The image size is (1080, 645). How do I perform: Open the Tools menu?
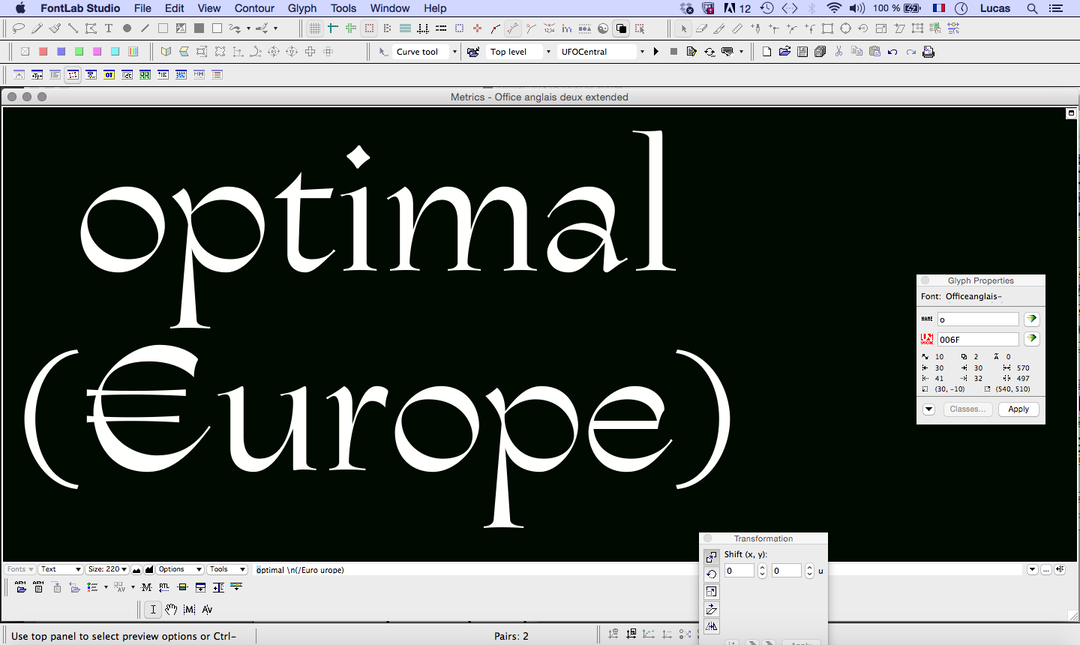[343, 8]
